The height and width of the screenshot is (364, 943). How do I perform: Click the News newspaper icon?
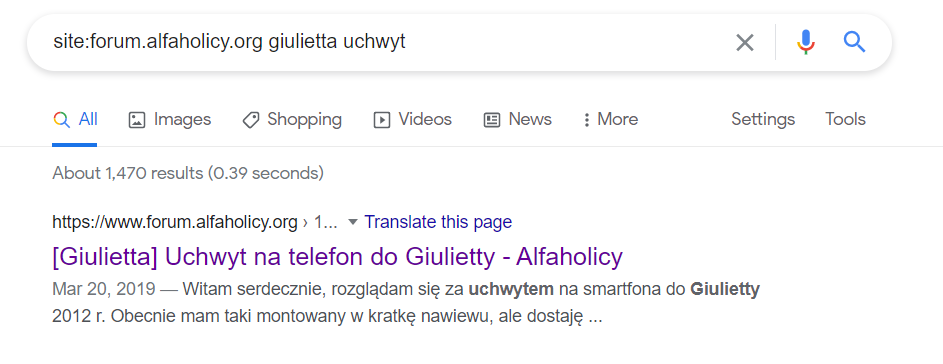tap(492, 120)
